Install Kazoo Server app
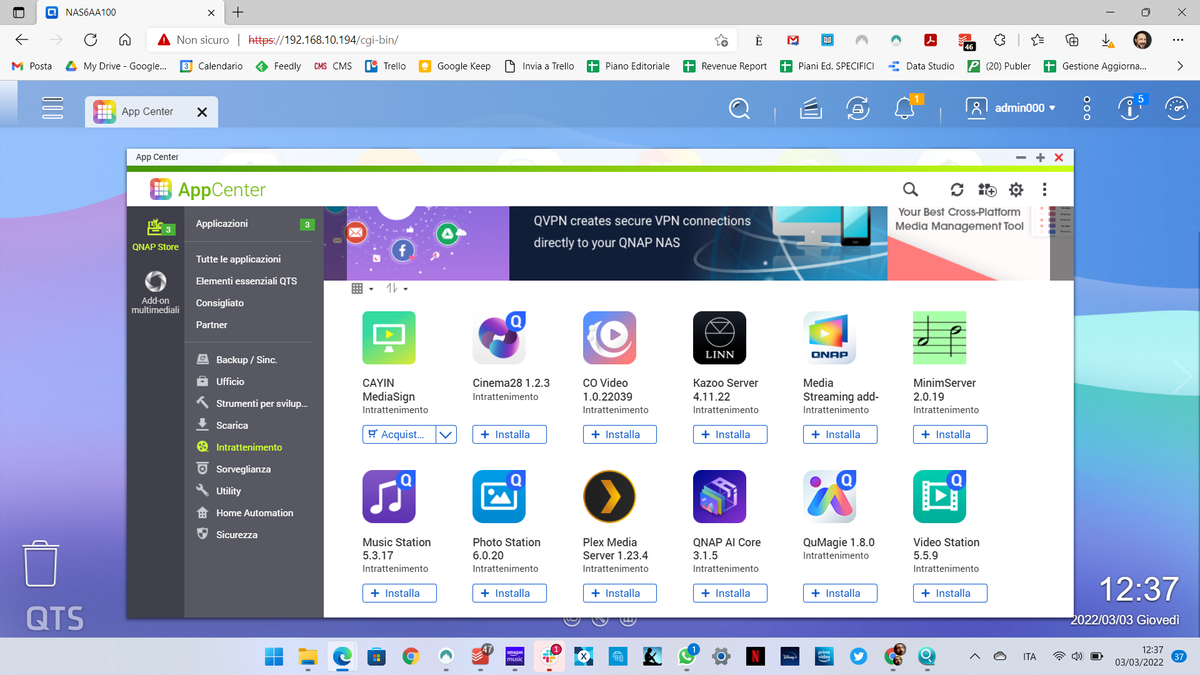Viewport: 1200px width, 675px height. 730,434
